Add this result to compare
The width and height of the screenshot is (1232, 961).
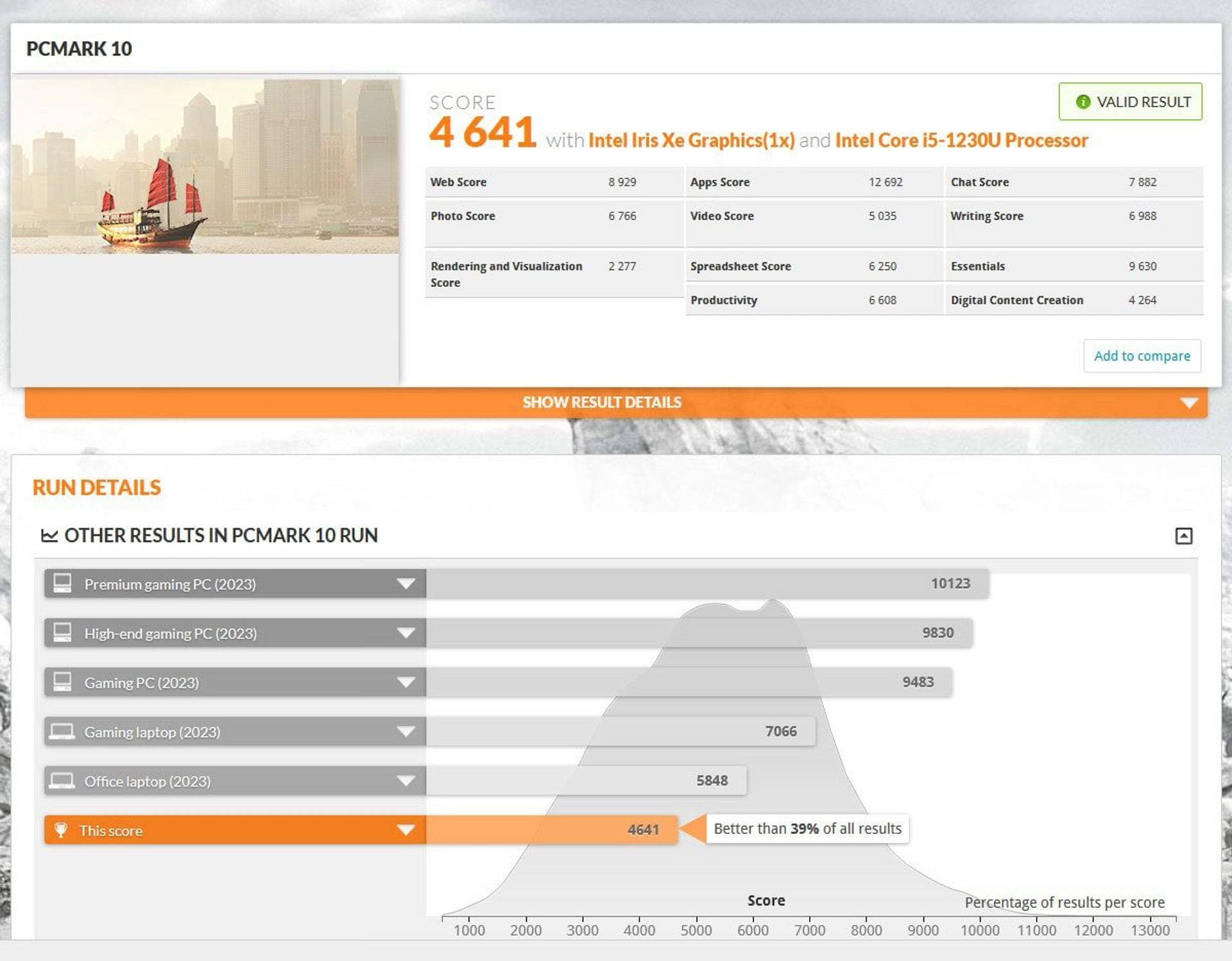[x=1142, y=355]
